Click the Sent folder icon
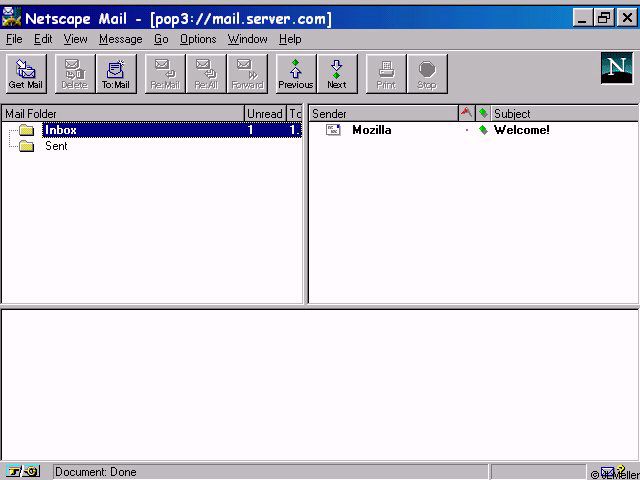 pos(27,146)
